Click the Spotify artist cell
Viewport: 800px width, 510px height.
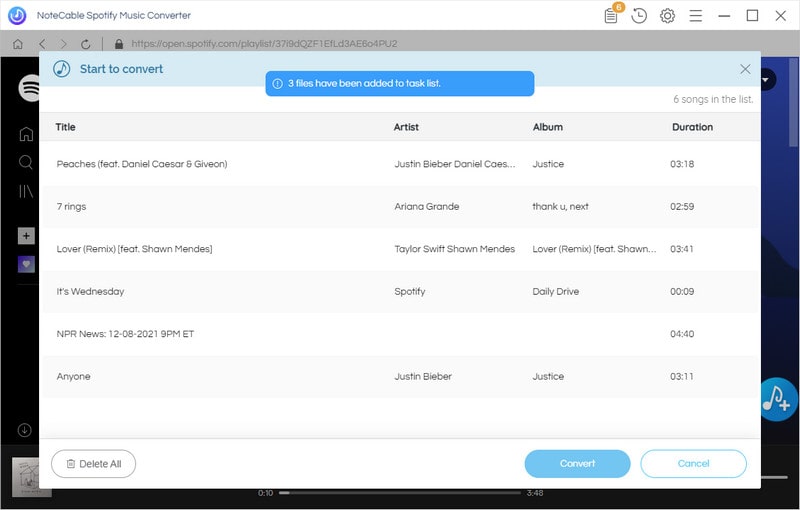410,292
